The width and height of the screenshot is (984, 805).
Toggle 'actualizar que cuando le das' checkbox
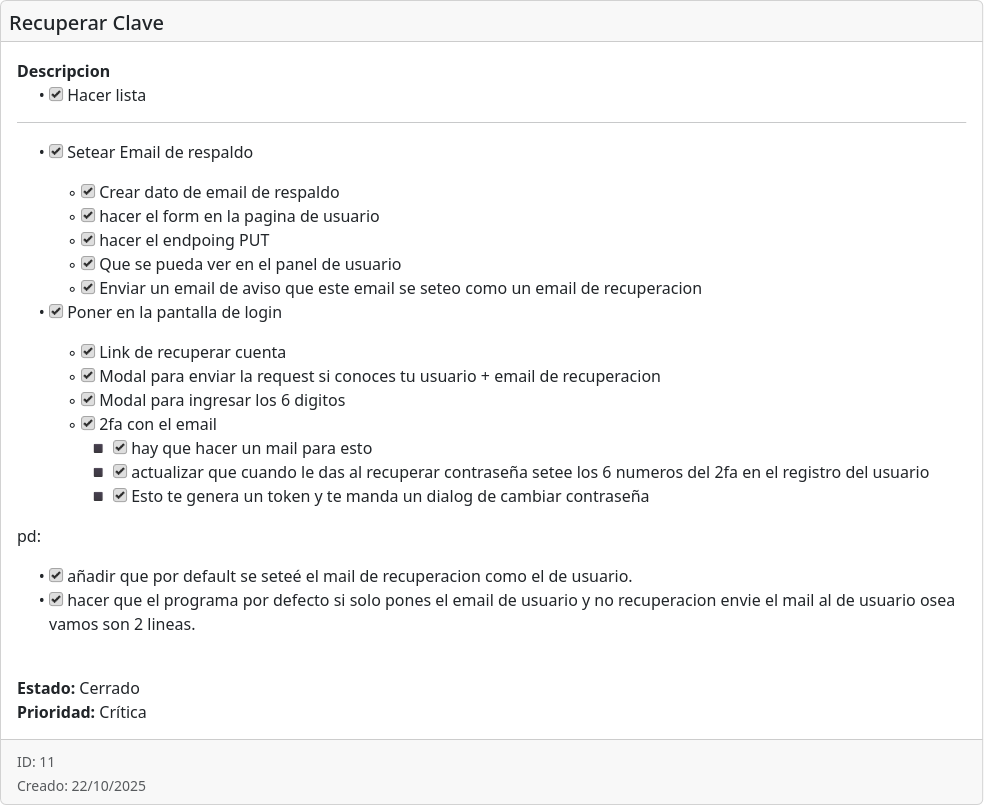121,472
